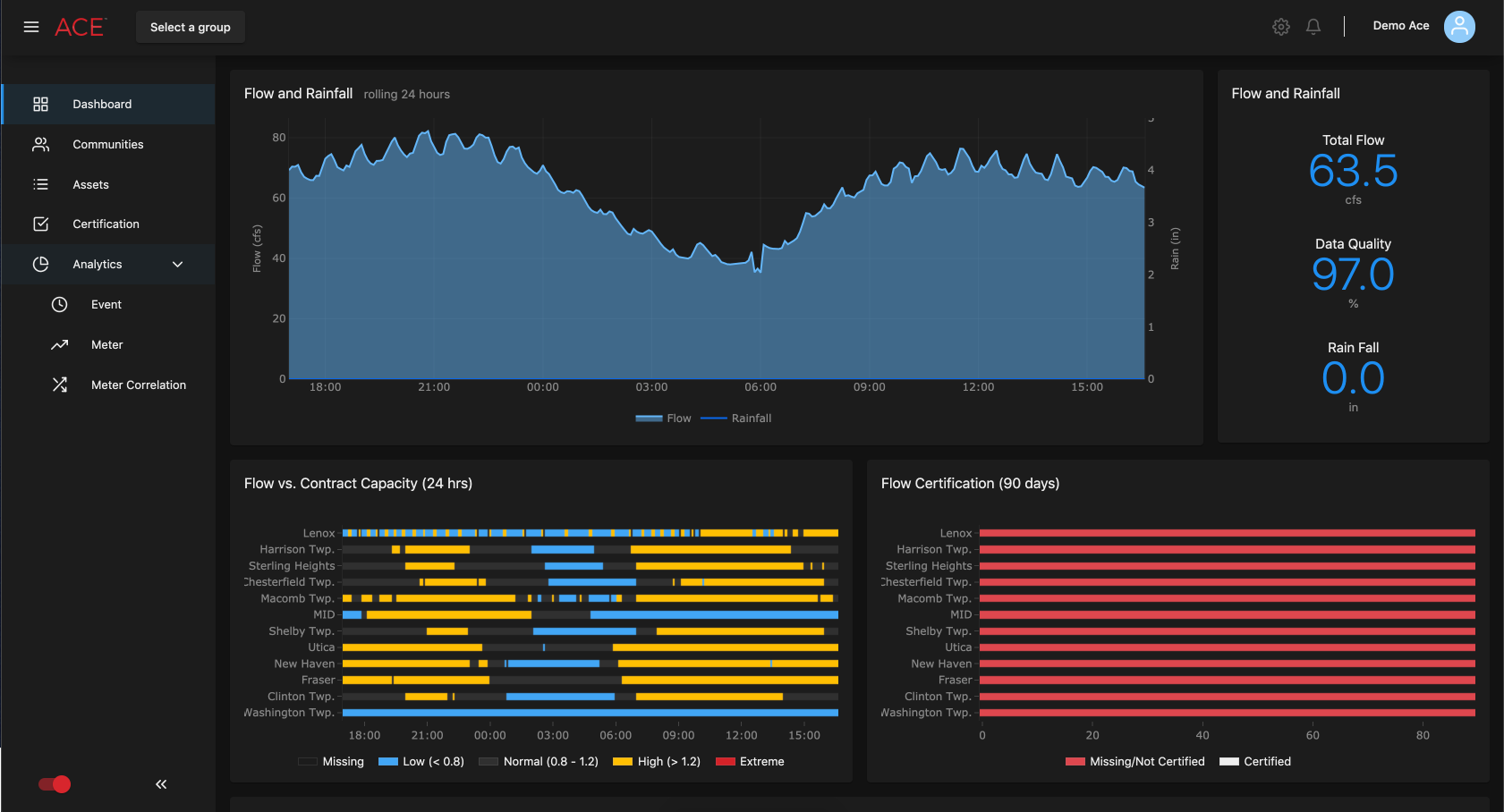1504x812 pixels.
Task: Switch off the red toggle at bottom left
Action: 54,784
